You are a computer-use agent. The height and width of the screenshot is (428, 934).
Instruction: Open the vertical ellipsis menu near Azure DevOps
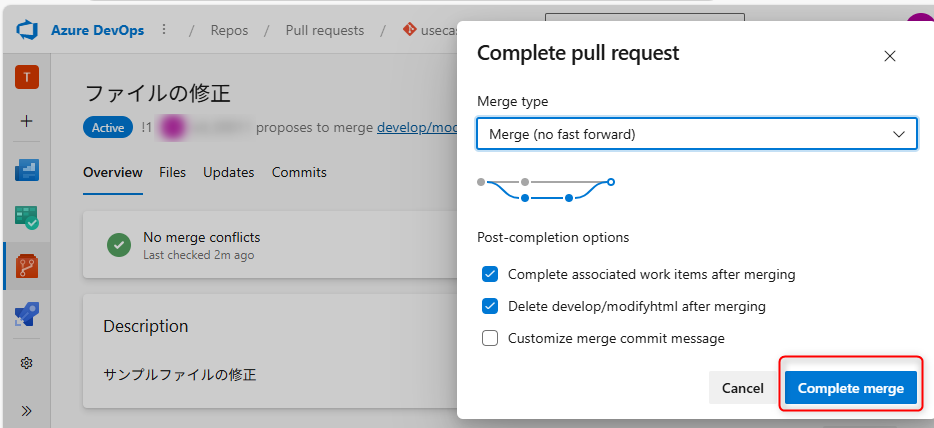[164, 30]
